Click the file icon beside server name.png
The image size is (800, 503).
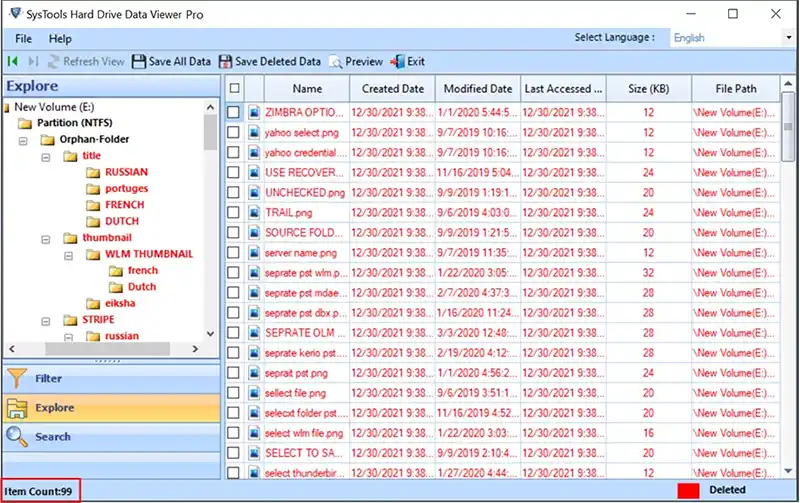tap(254, 253)
